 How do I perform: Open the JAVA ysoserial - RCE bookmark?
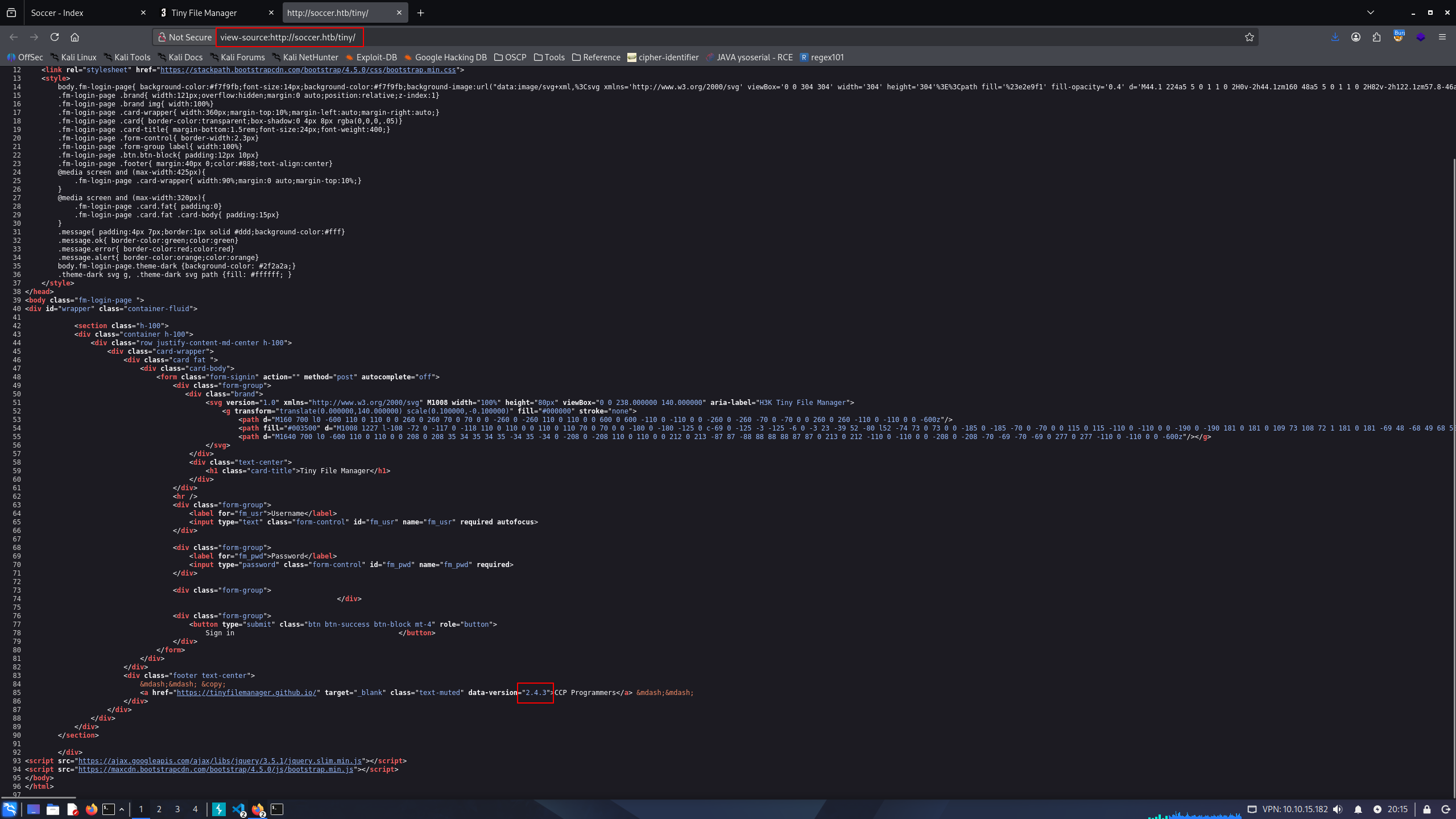pos(749,57)
